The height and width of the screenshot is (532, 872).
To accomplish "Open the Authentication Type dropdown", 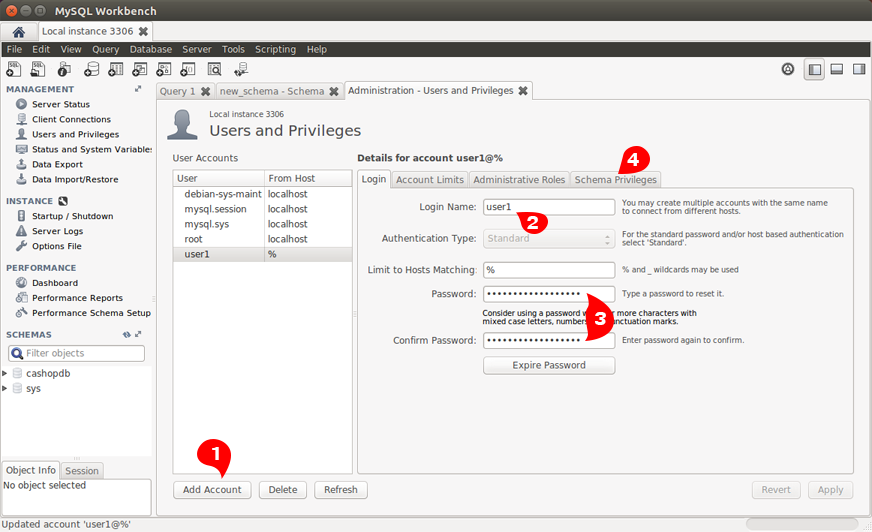I will tap(549, 238).
